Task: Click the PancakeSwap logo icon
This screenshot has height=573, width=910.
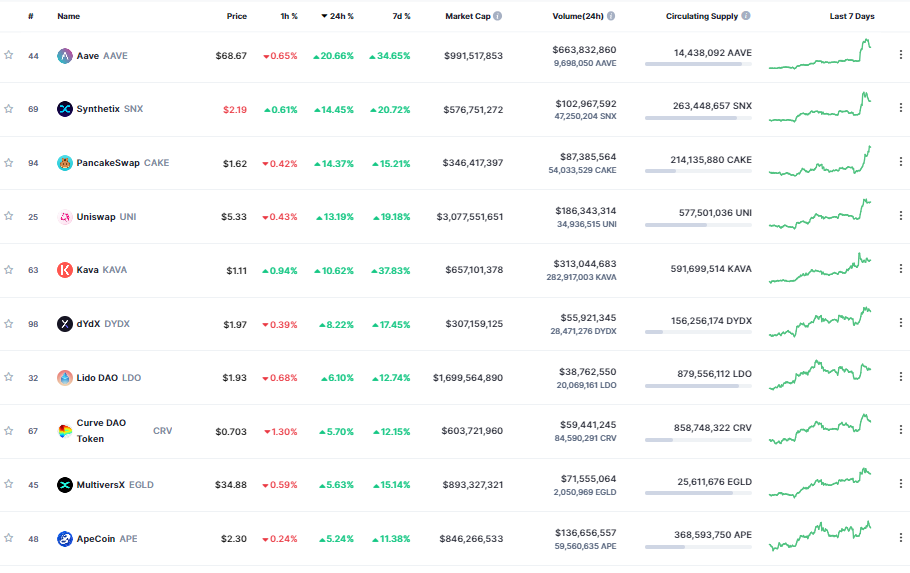Action: click(x=65, y=163)
